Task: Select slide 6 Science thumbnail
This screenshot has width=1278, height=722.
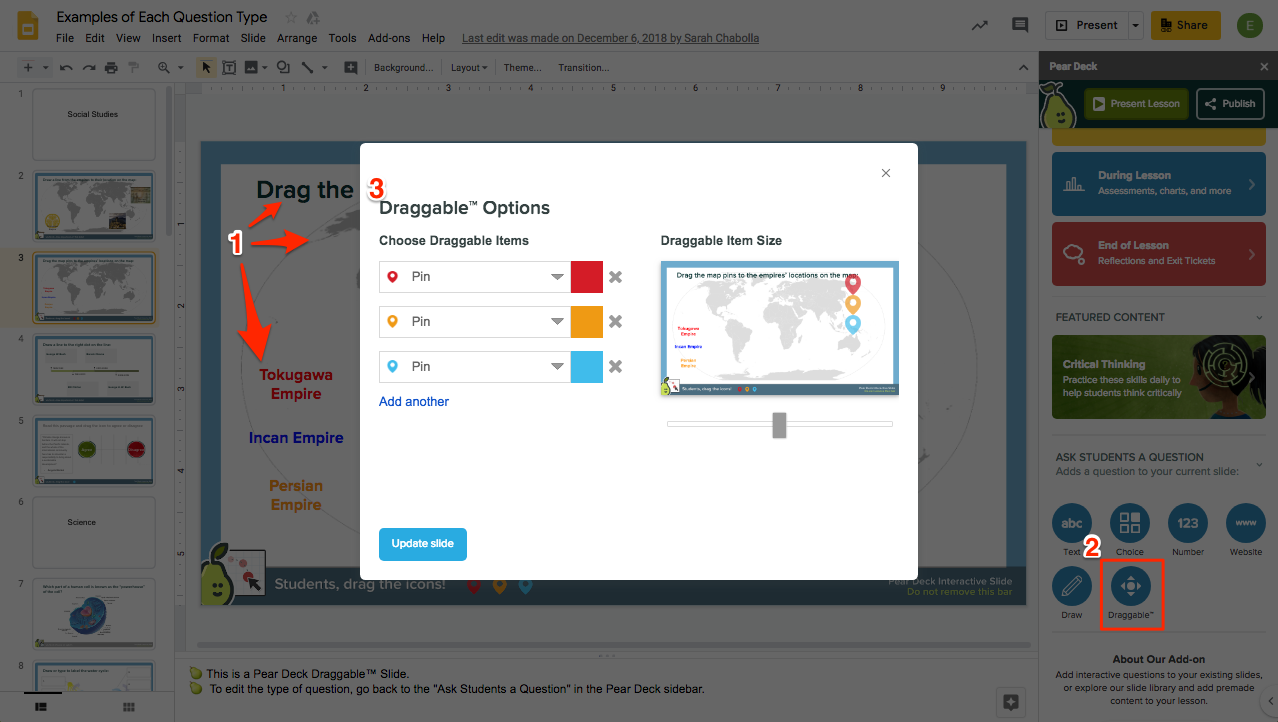Action: point(94,532)
